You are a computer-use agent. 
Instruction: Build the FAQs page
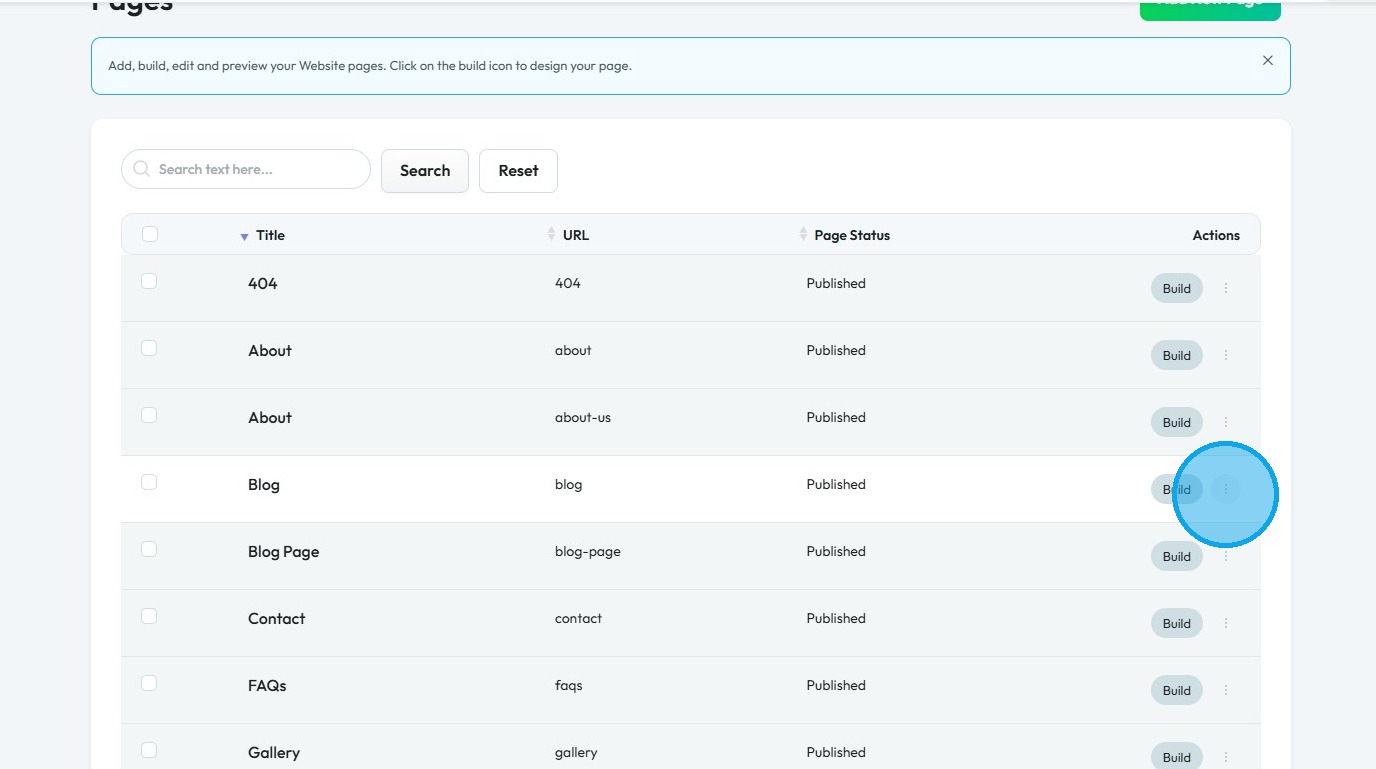pos(1176,690)
